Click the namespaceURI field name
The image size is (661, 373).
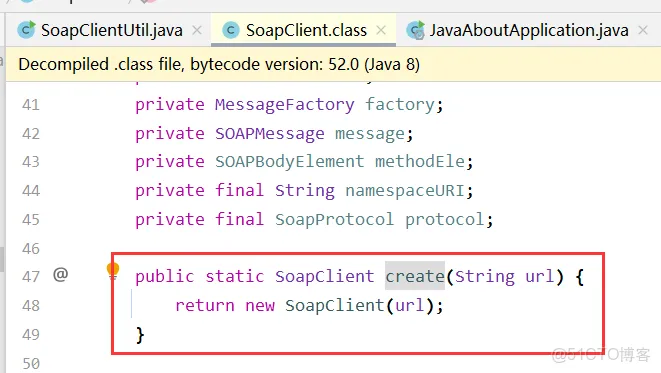coord(405,191)
